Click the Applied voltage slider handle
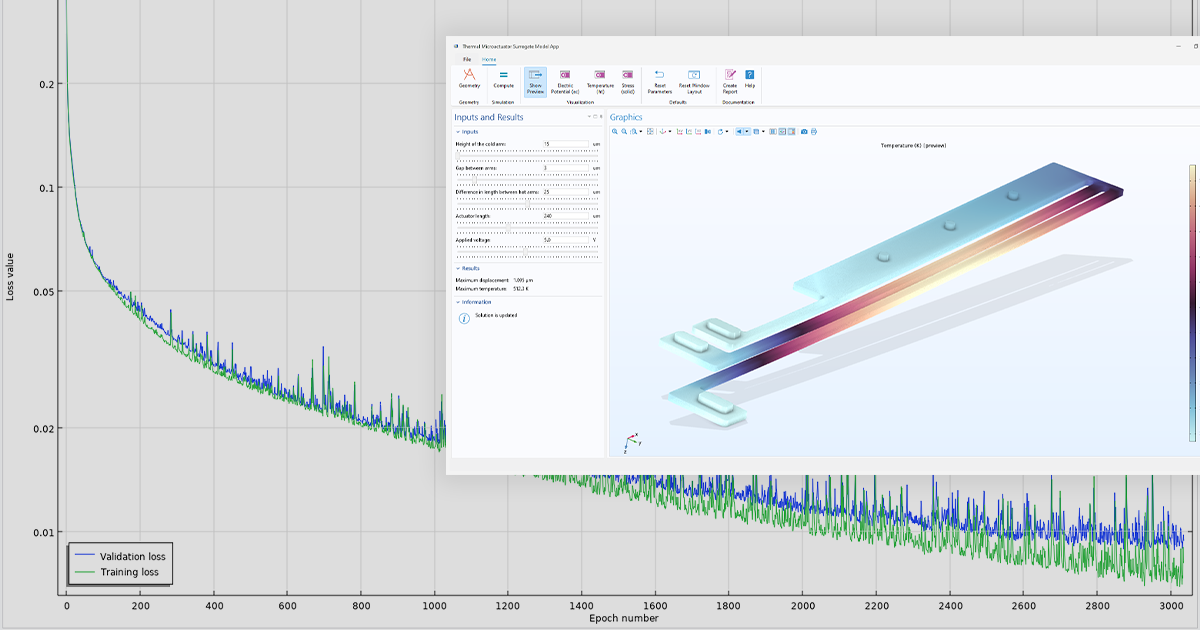 click(526, 251)
